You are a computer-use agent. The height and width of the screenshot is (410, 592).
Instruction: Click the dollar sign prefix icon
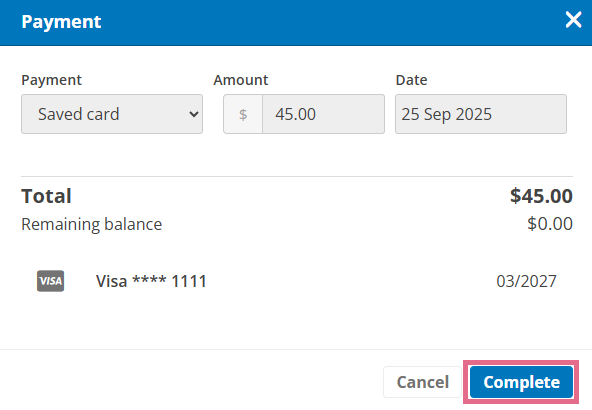(243, 114)
